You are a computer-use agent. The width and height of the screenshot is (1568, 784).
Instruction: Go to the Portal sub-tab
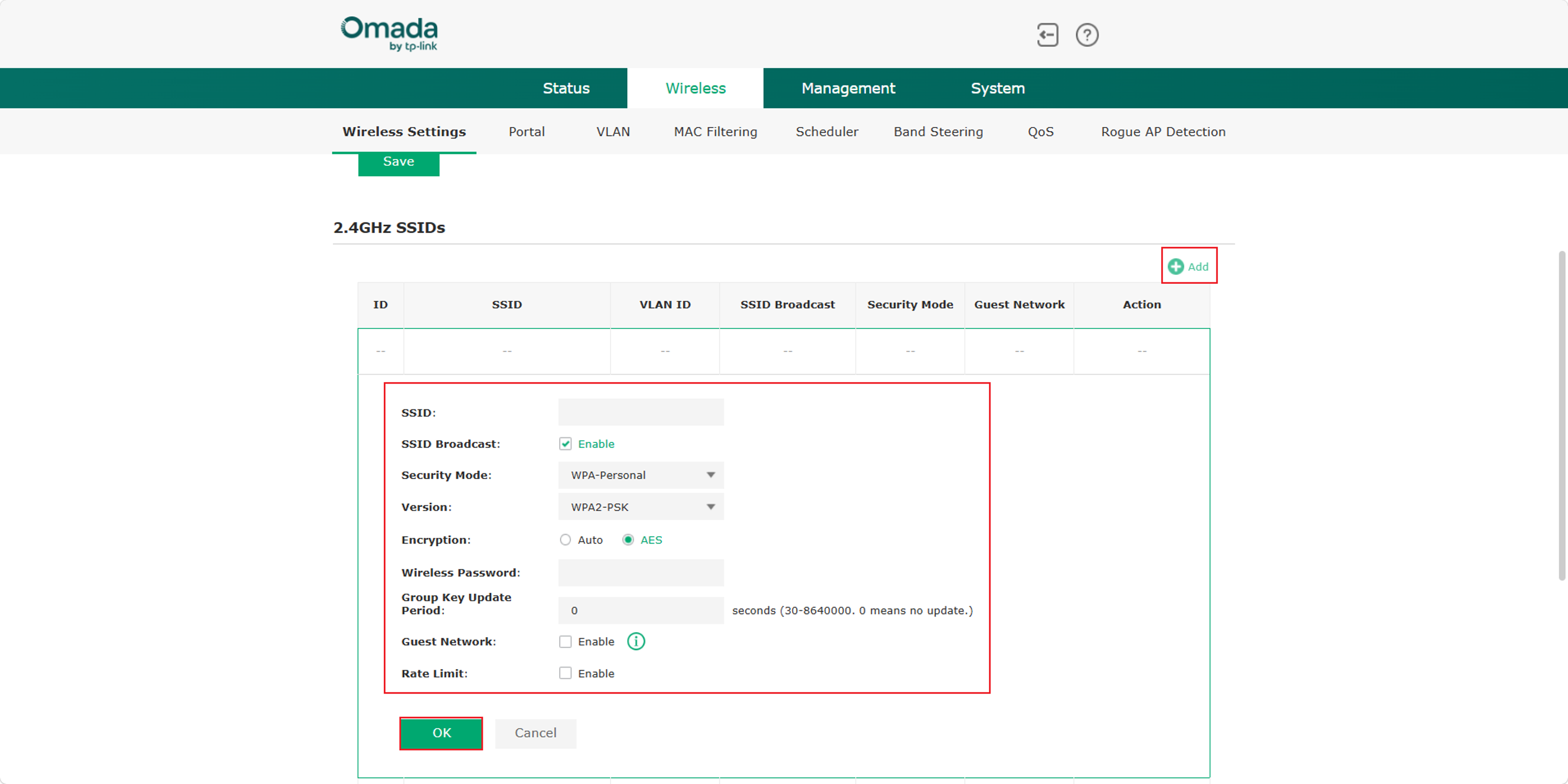tap(526, 132)
